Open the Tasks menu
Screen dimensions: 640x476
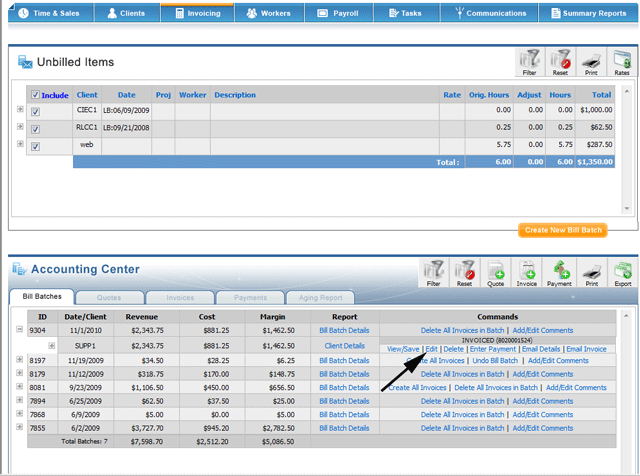tap(407, 13)
